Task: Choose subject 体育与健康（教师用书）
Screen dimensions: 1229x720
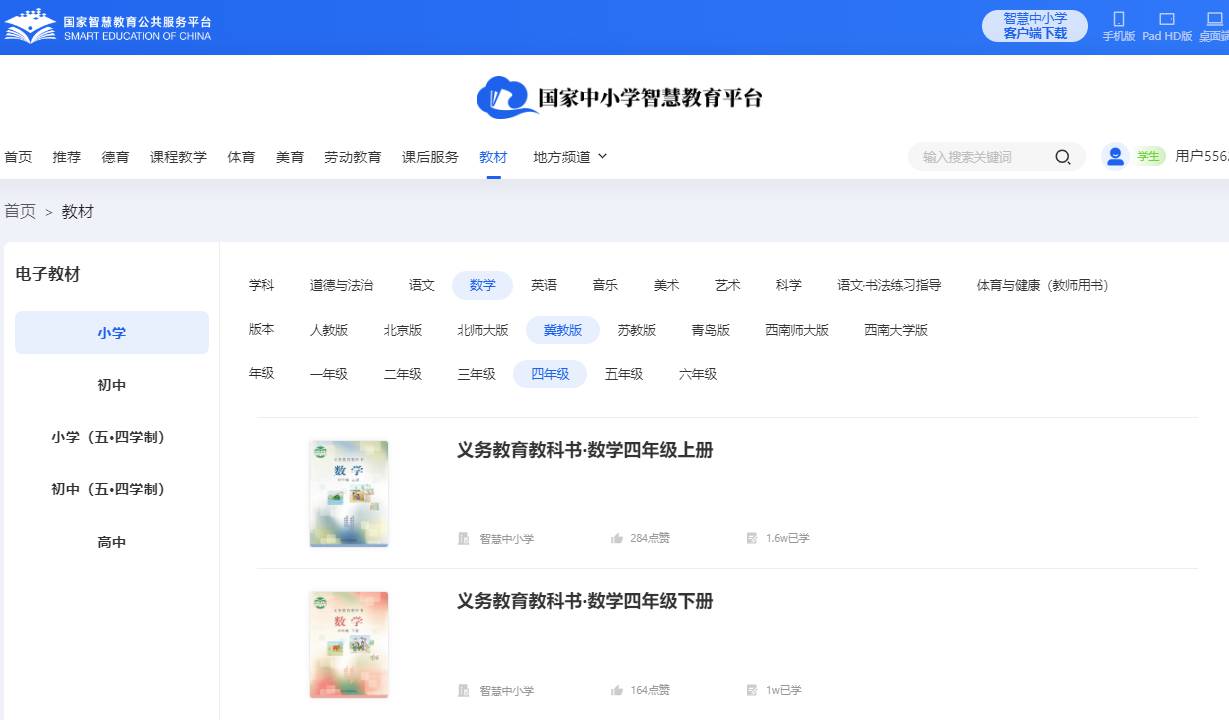Action: [1043, 285]
